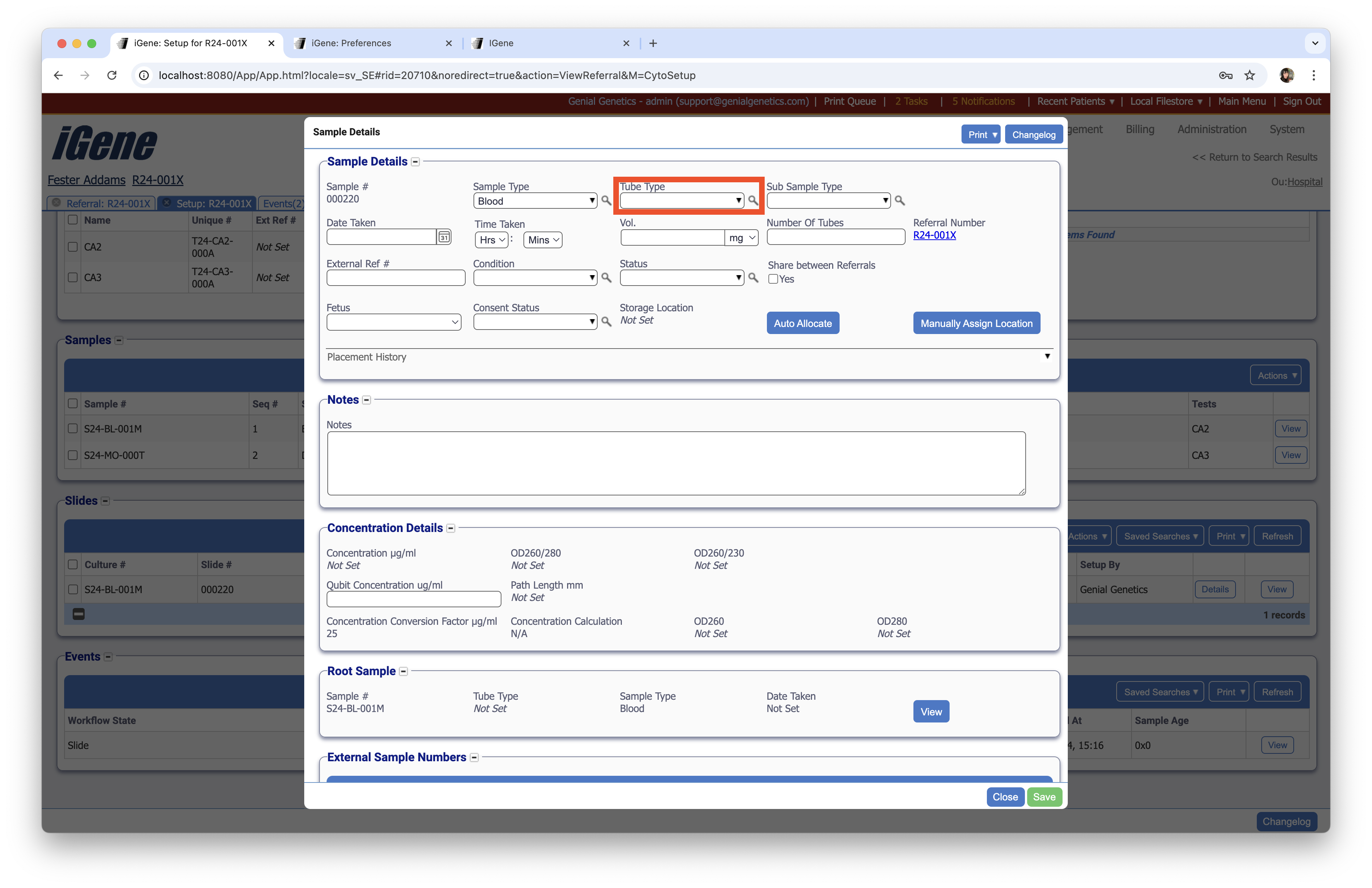Collapse the Notes section minus icon
Image resolution: width=1372 pixels, height=888 pixels.
tap(366, 400)
